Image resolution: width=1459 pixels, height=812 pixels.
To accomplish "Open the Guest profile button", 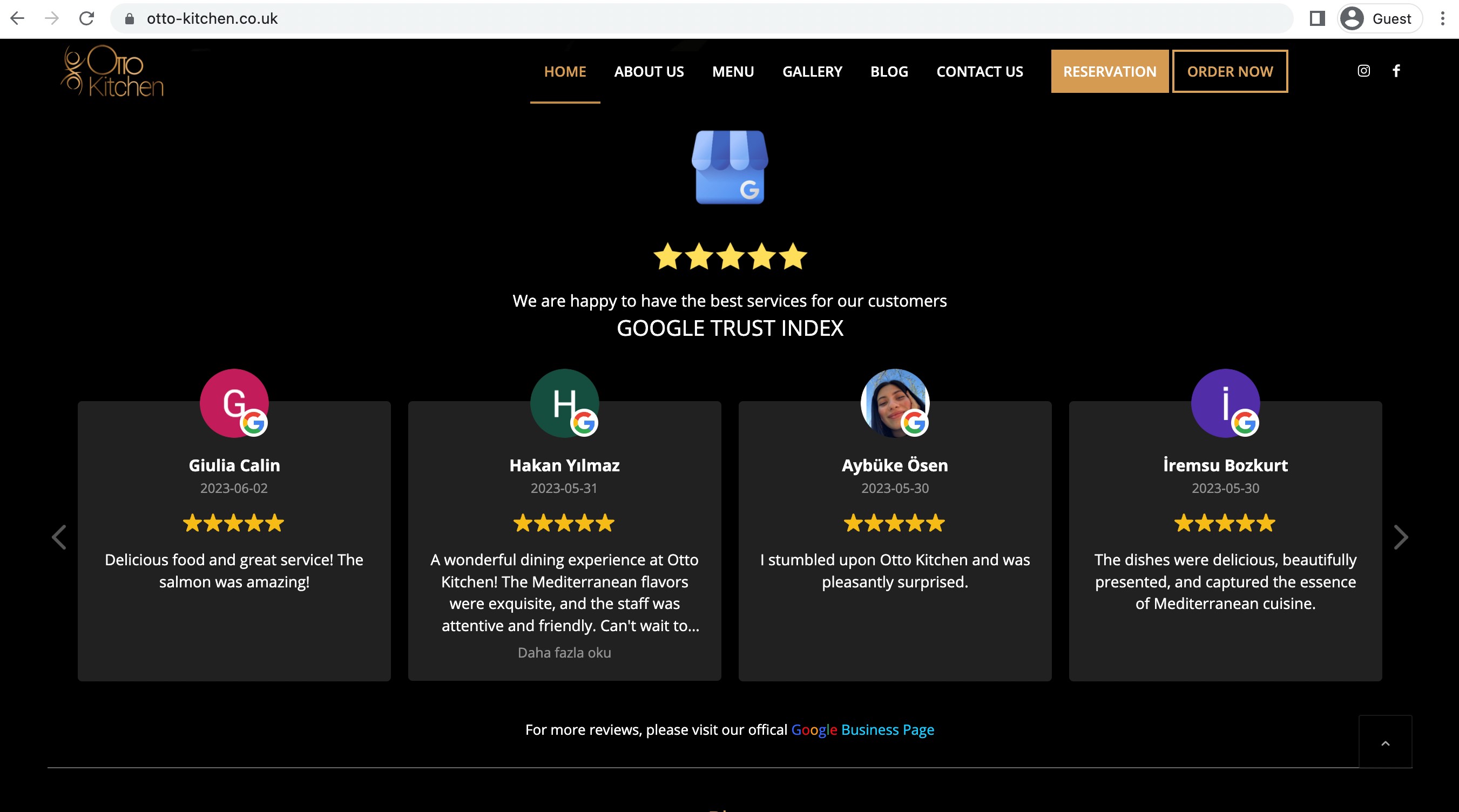I will click(x=1380, y=19).
